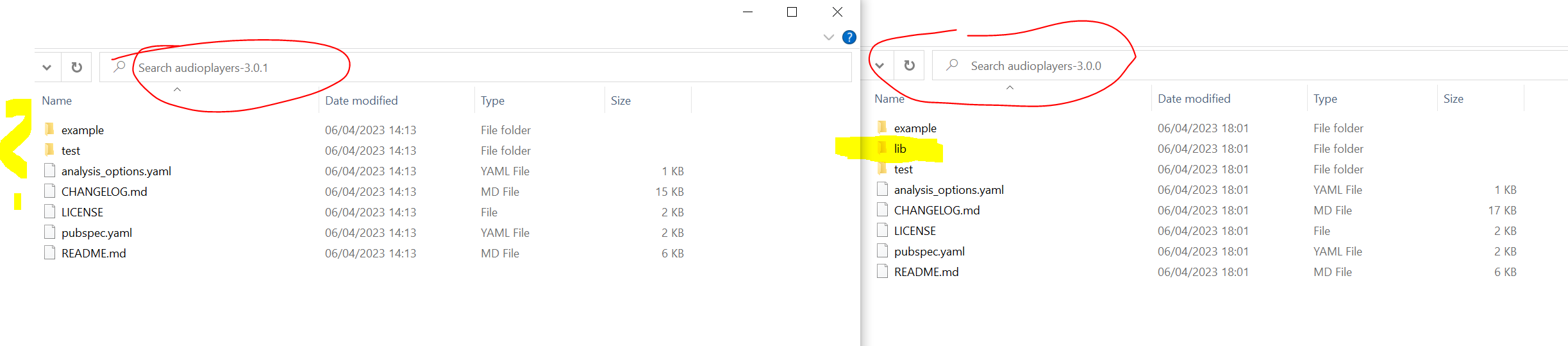Image resolution: width=1568 pixels, height=346 pixels.
Task: Refresh the audioplayers-3.0.1 folder view
Action: (76, 67)
